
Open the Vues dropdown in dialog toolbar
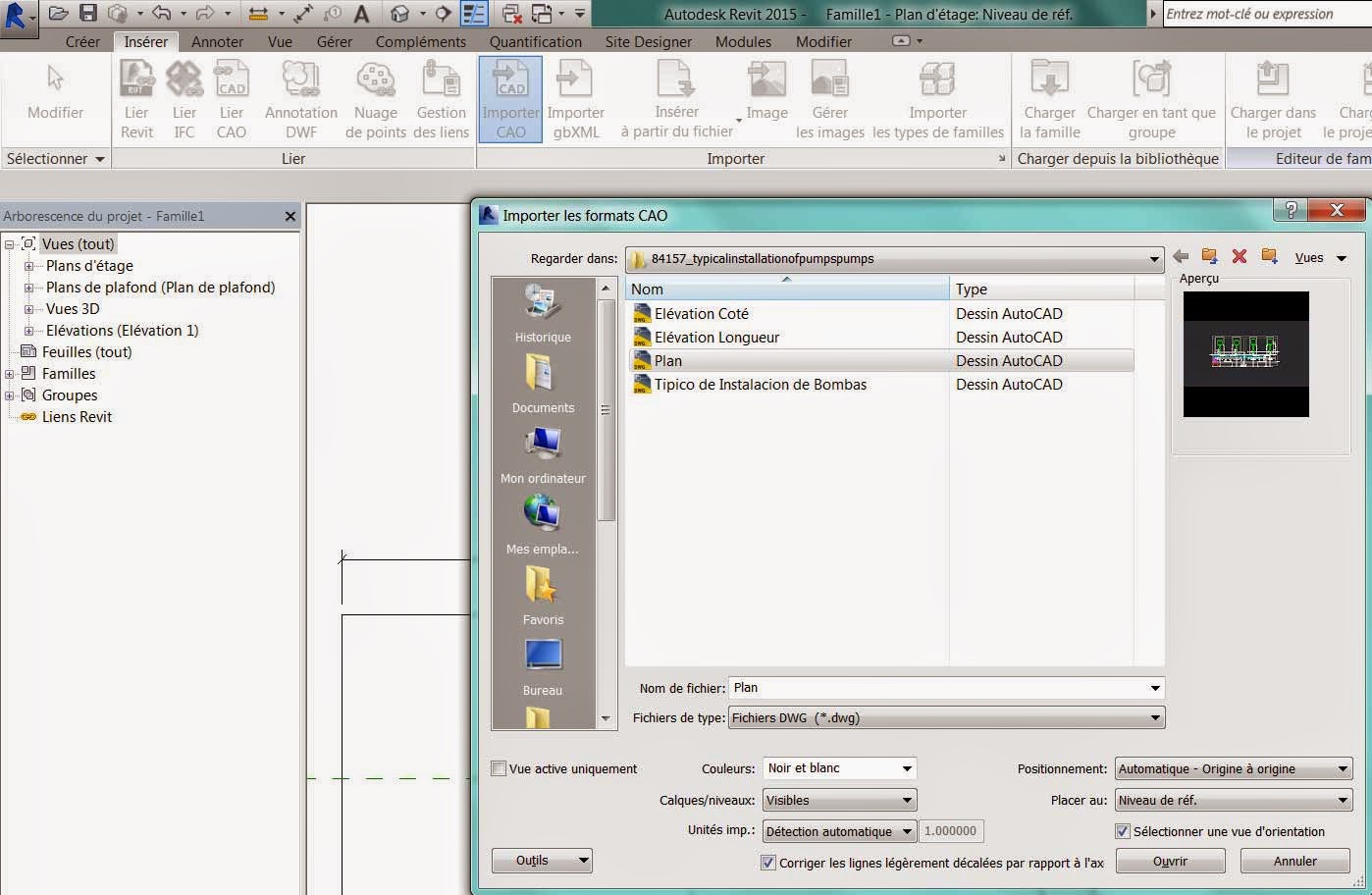(x=1322, y=258)
